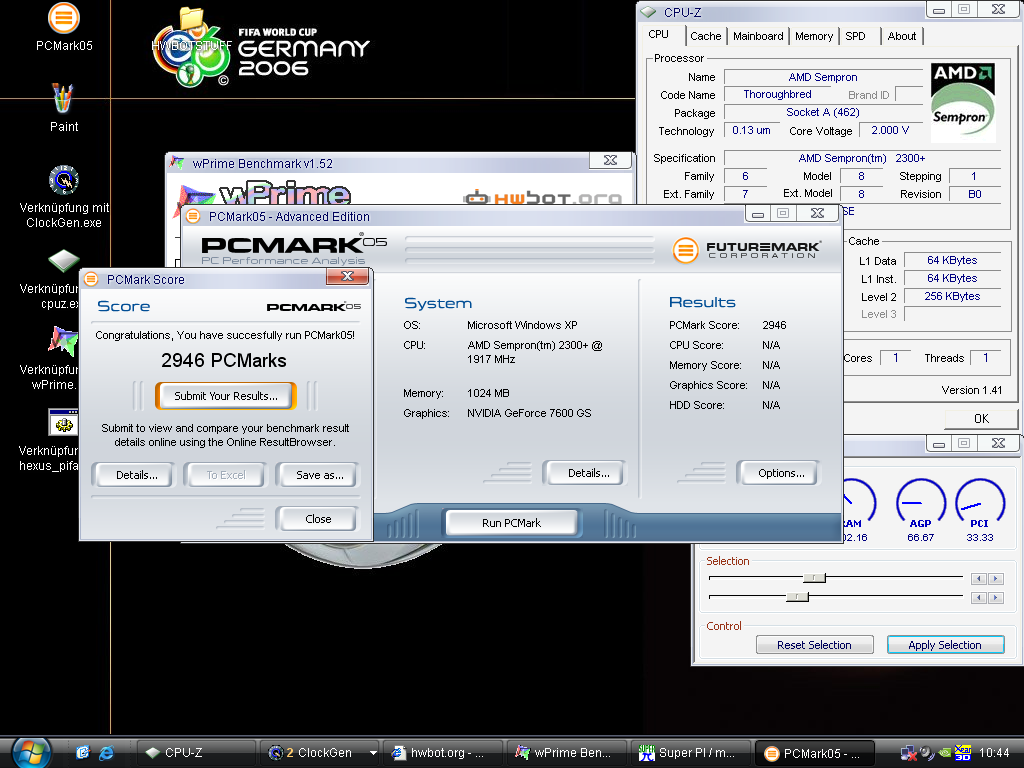Click the 2946 PCMarks score text
This screenshot has width=1024, height=768.
click(224, 360)
